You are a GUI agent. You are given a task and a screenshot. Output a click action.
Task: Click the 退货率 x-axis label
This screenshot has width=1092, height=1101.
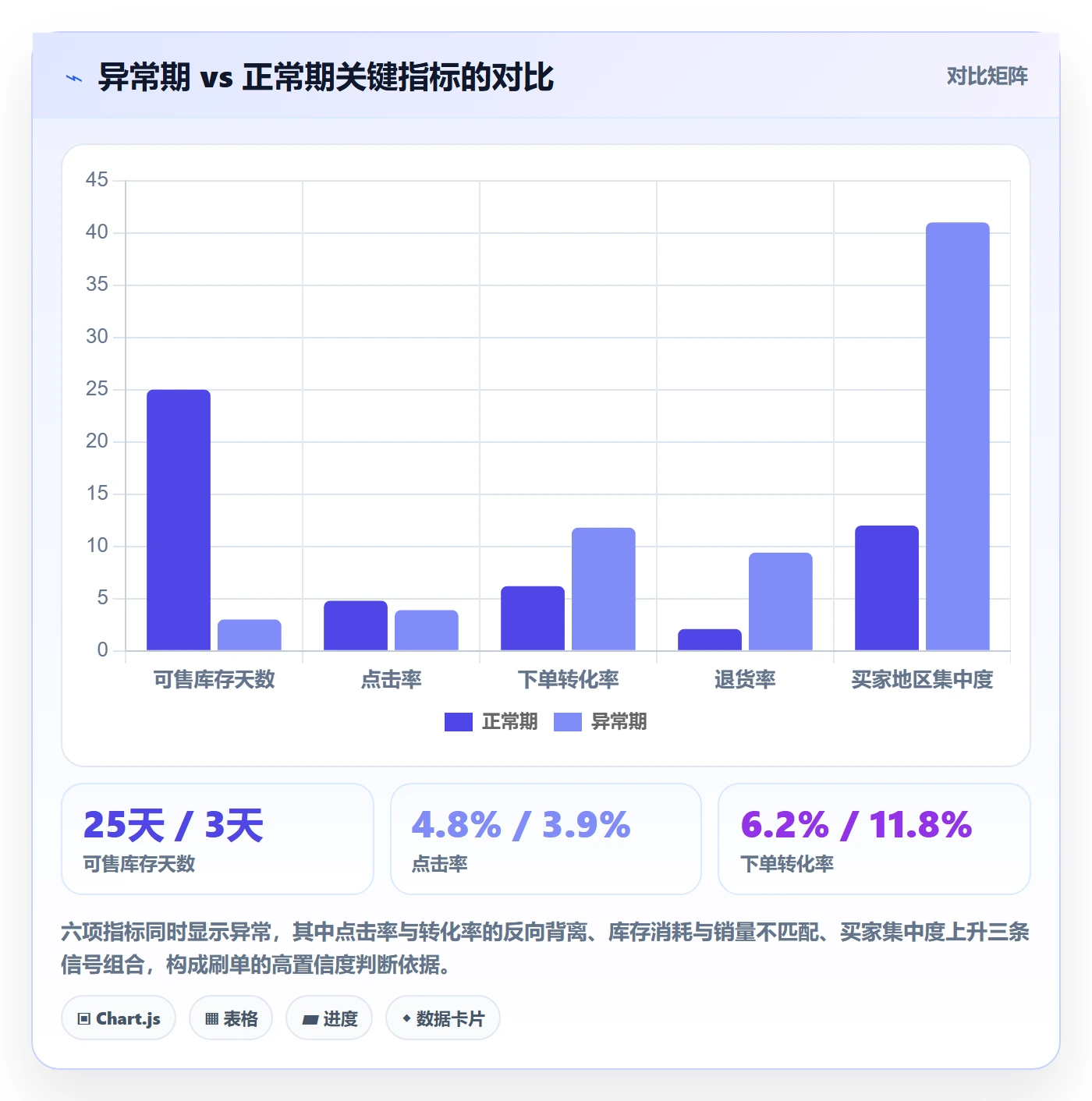[x=746, y=679]
